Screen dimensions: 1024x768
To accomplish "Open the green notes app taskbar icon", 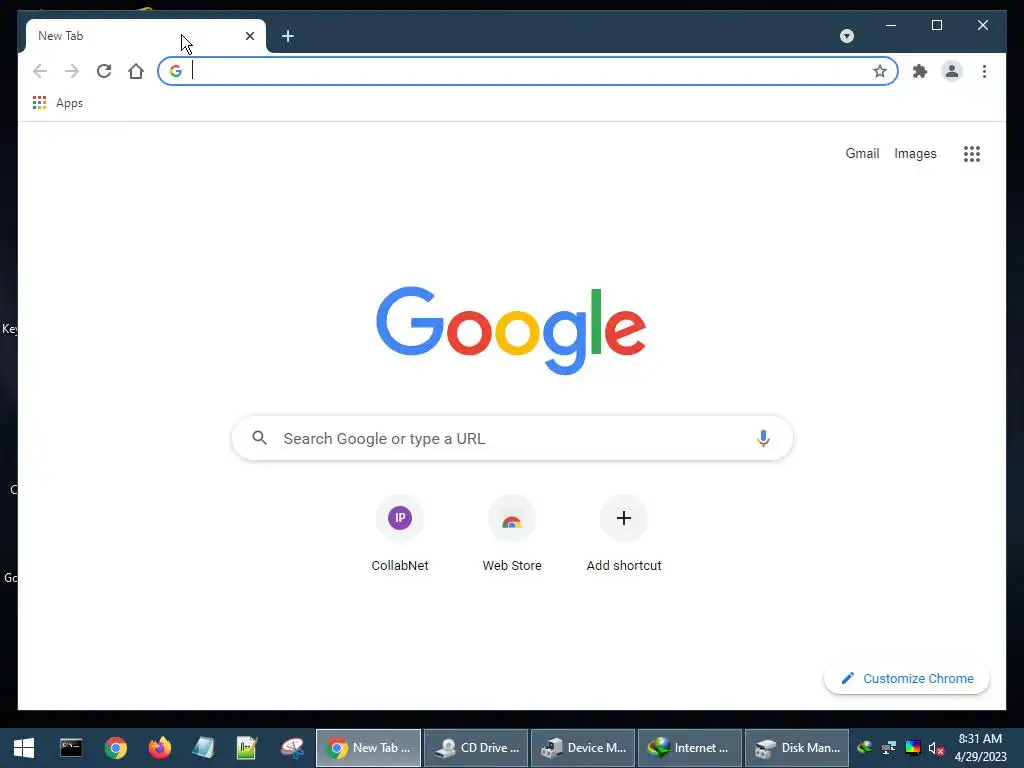I will [247, 748].
